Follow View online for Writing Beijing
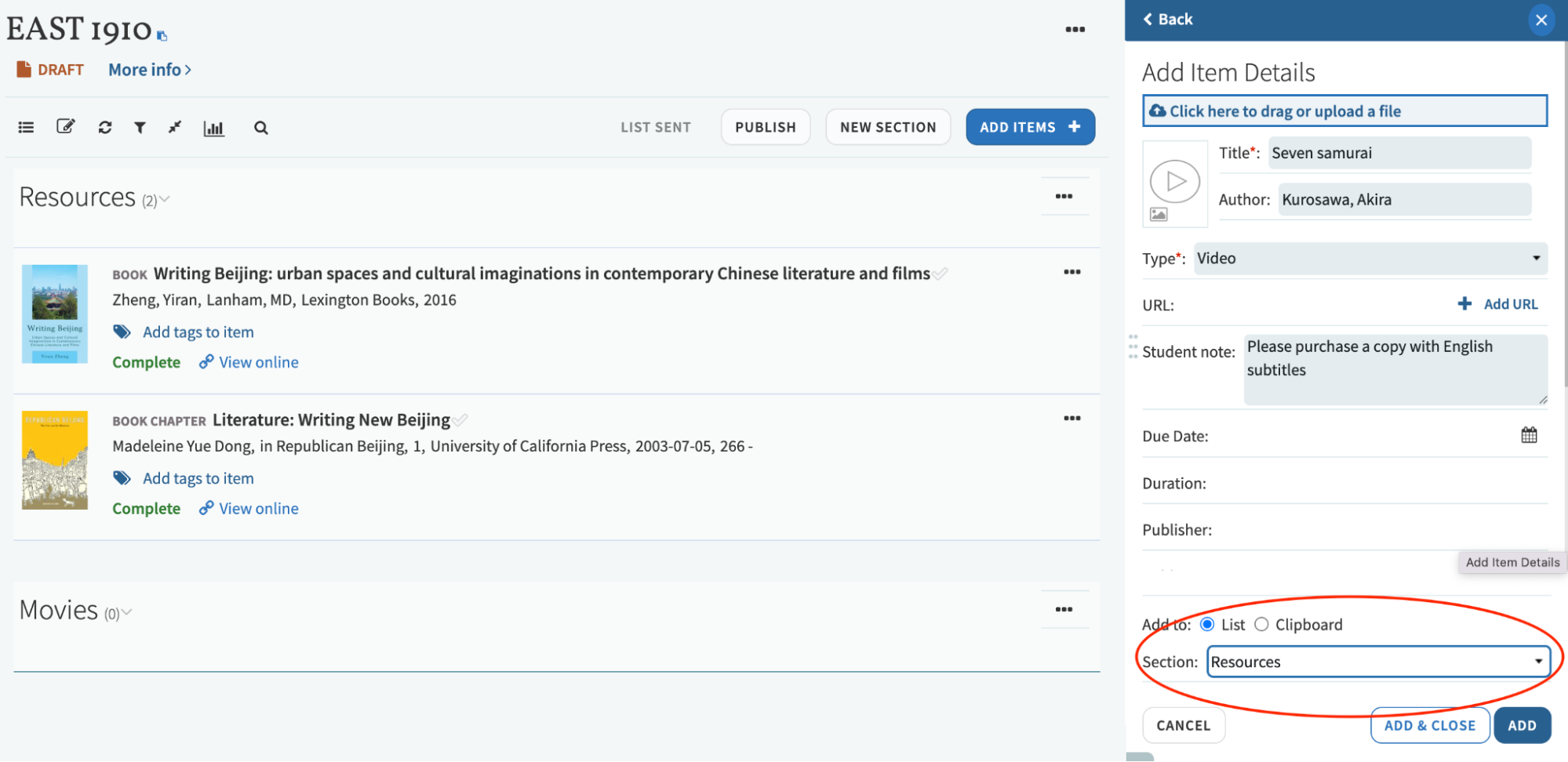1568x762 pixels. click(259, 361)
